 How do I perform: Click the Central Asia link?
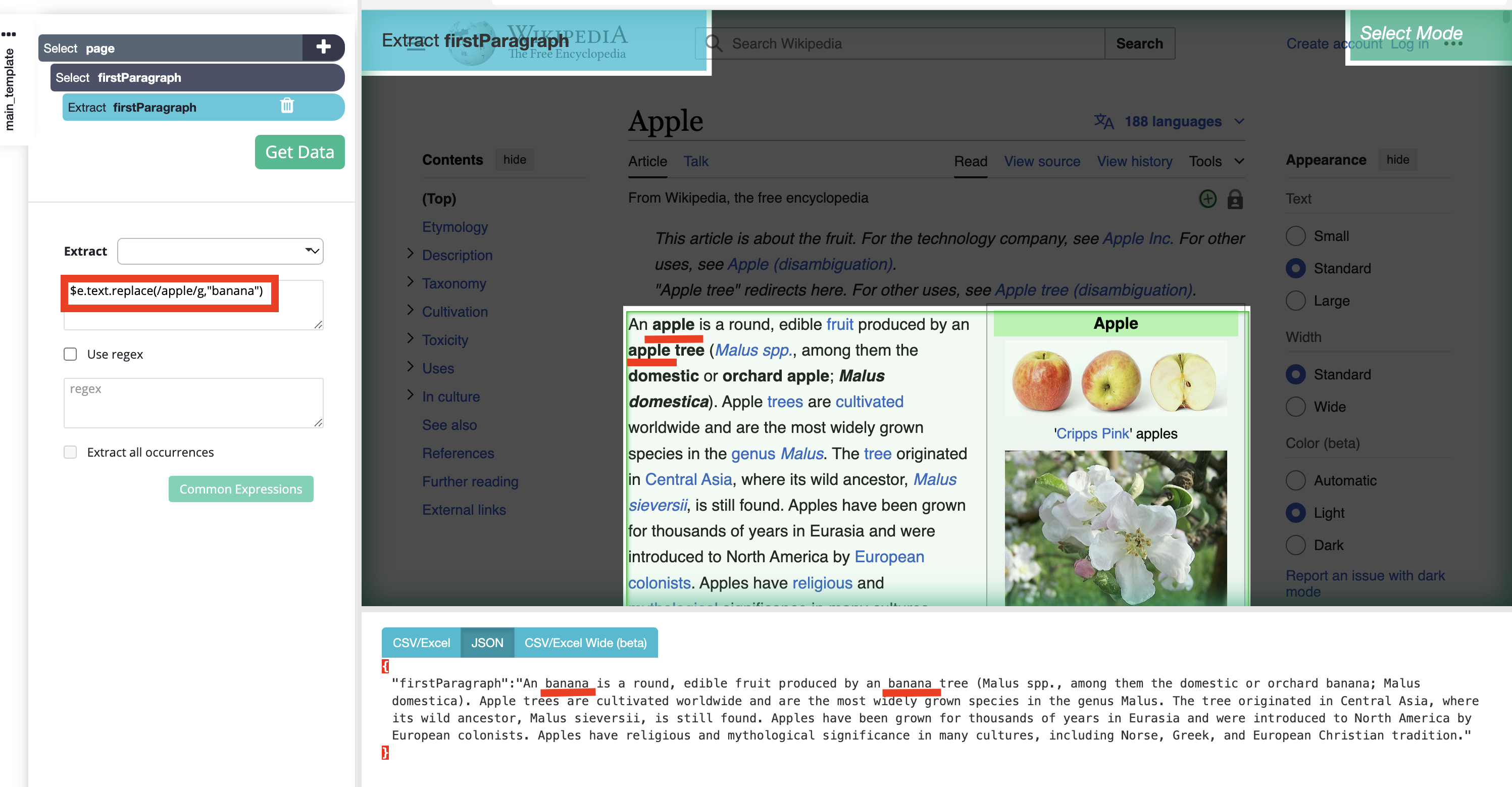(688, 479)
